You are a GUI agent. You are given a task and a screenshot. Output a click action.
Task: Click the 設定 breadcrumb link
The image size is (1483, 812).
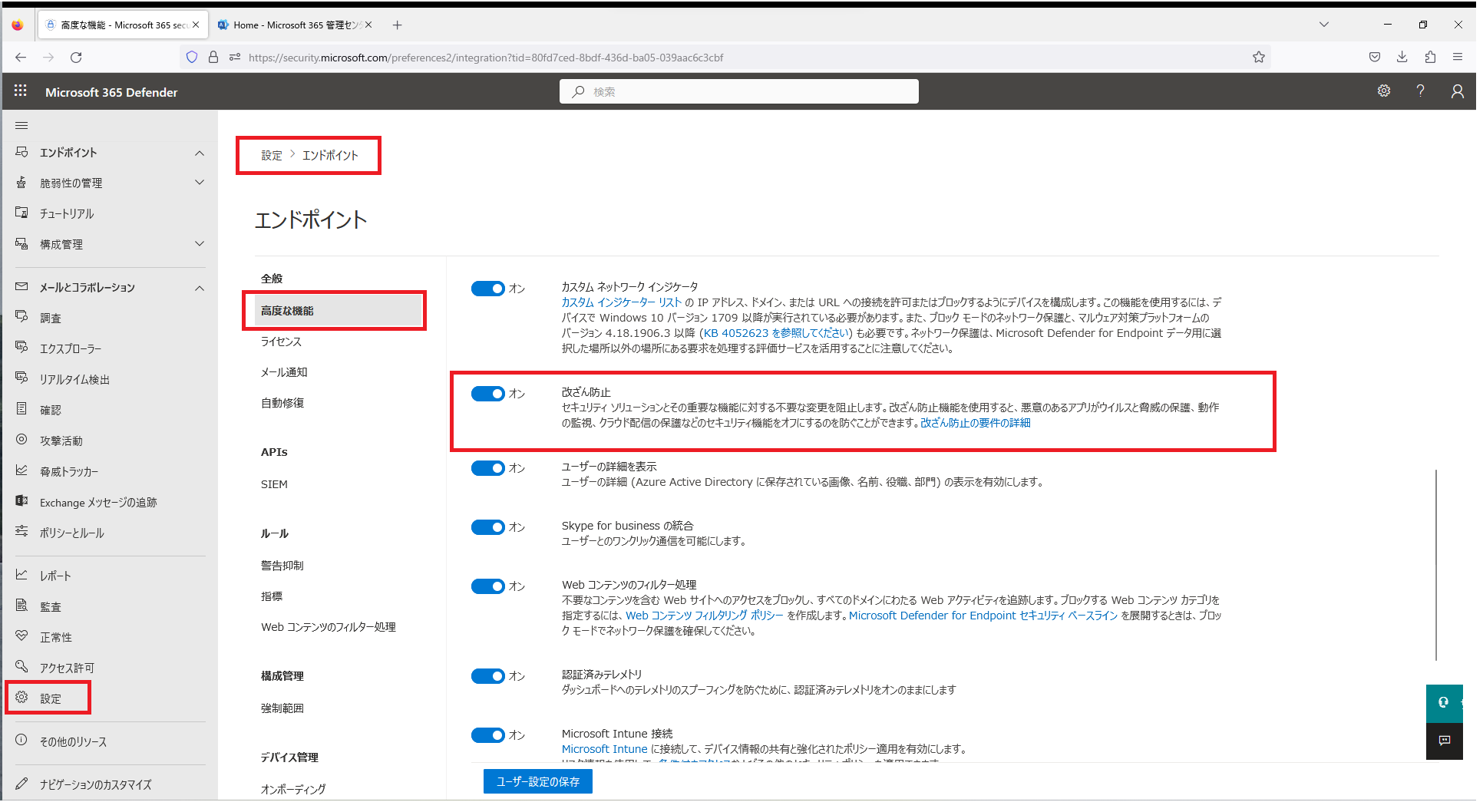point(272,156)
